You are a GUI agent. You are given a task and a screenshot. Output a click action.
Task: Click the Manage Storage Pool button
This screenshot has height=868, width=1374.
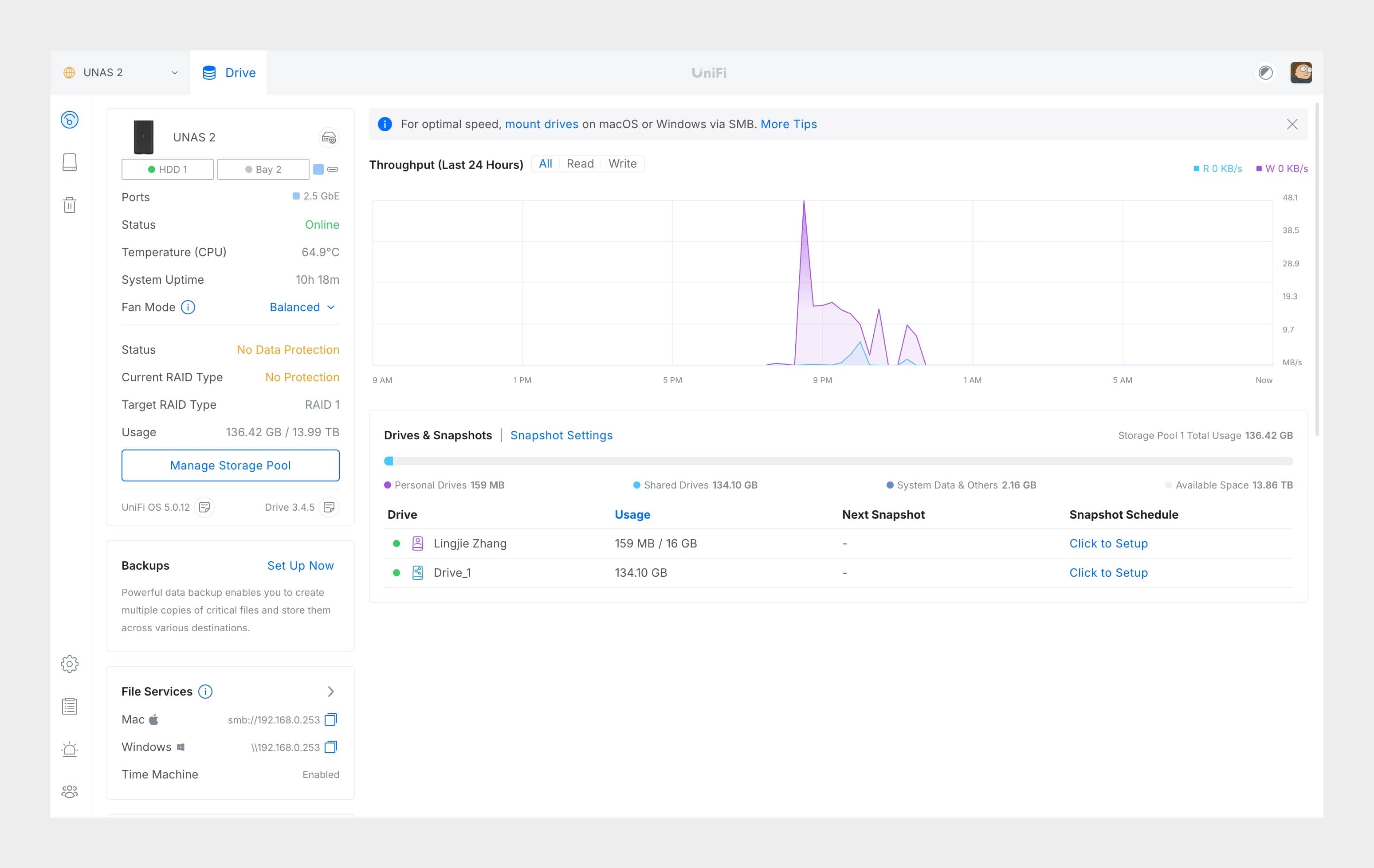pyautogui.click(x=231, y=465)
